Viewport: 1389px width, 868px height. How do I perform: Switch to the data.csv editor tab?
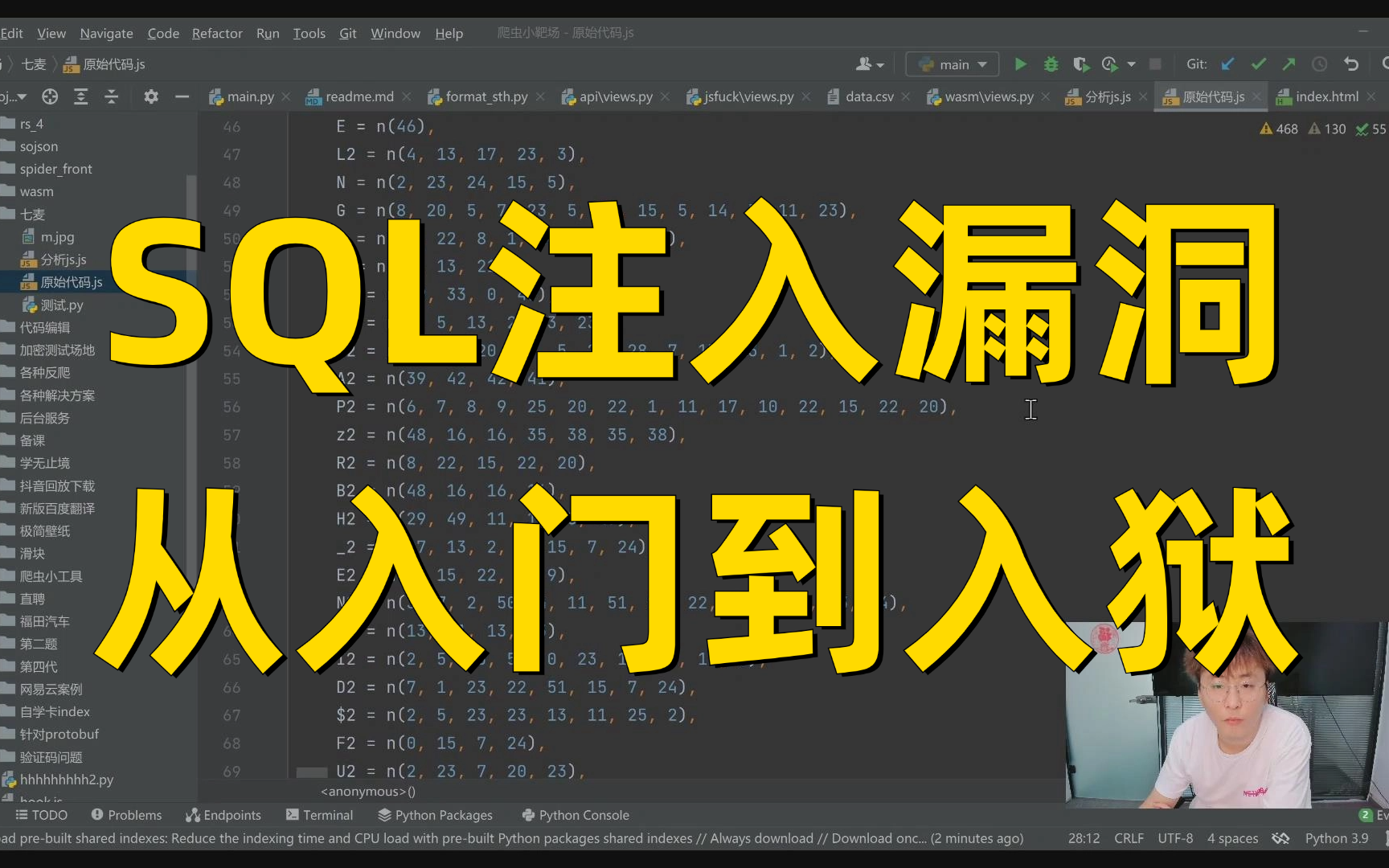tap(869, 96)
